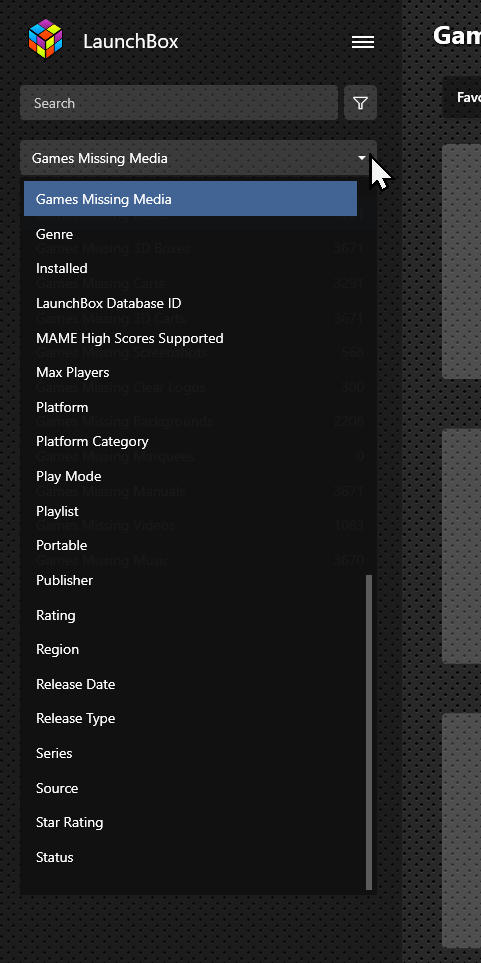Open the hamburger menu icon
The width and height of the screenshot is (481, 963).
(x=362, y=42)
